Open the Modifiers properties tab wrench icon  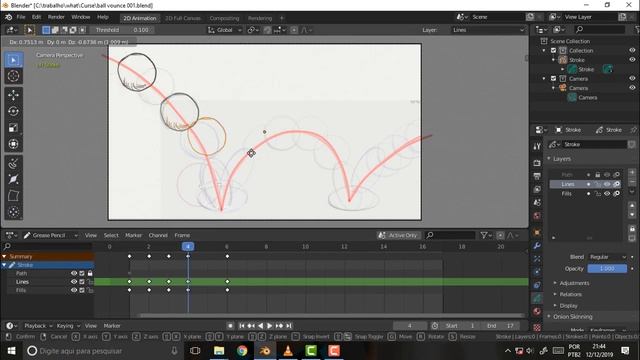[x=537, y=246]
